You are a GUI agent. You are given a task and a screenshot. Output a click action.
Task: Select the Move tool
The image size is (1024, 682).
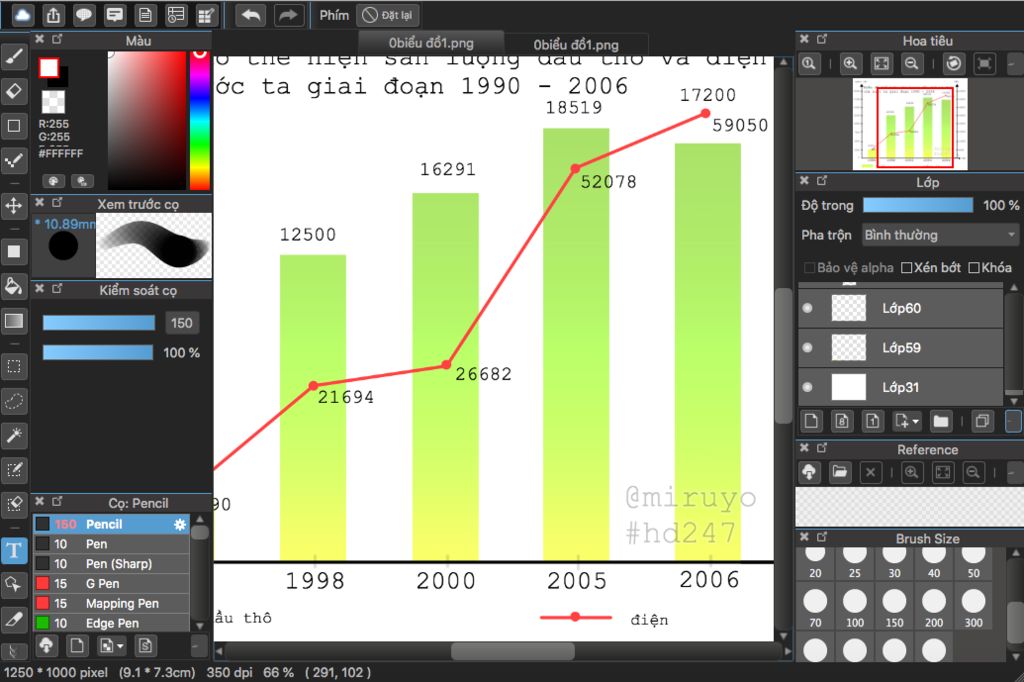pos(14,206)
